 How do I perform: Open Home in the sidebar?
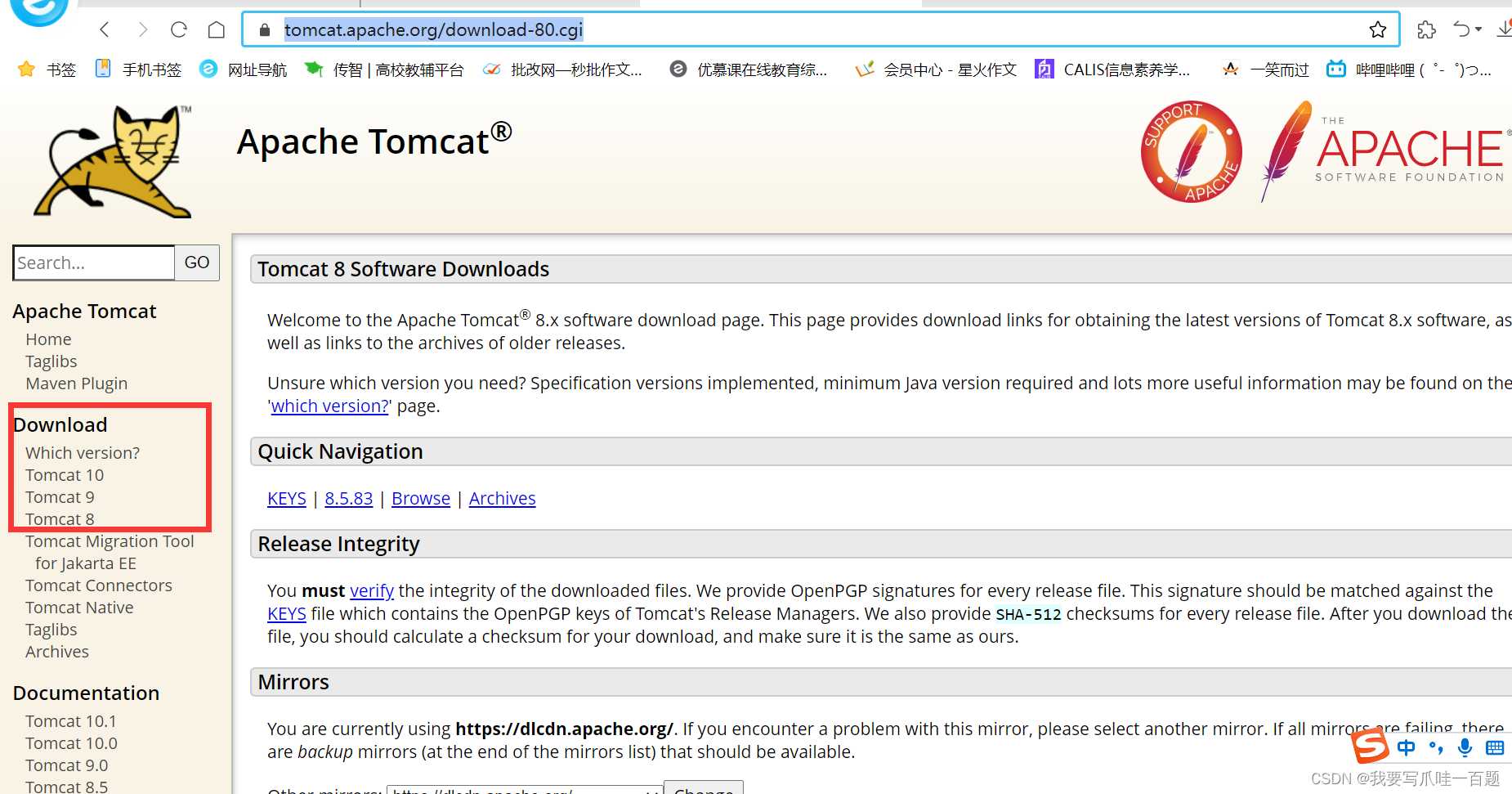pos(48,339)
